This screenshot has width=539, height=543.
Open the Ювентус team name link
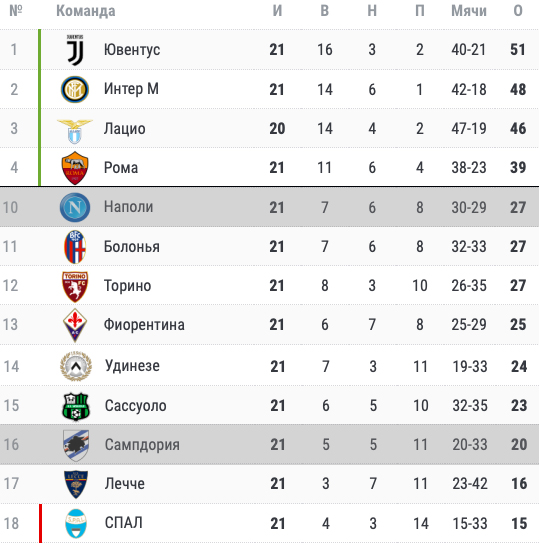132,50
